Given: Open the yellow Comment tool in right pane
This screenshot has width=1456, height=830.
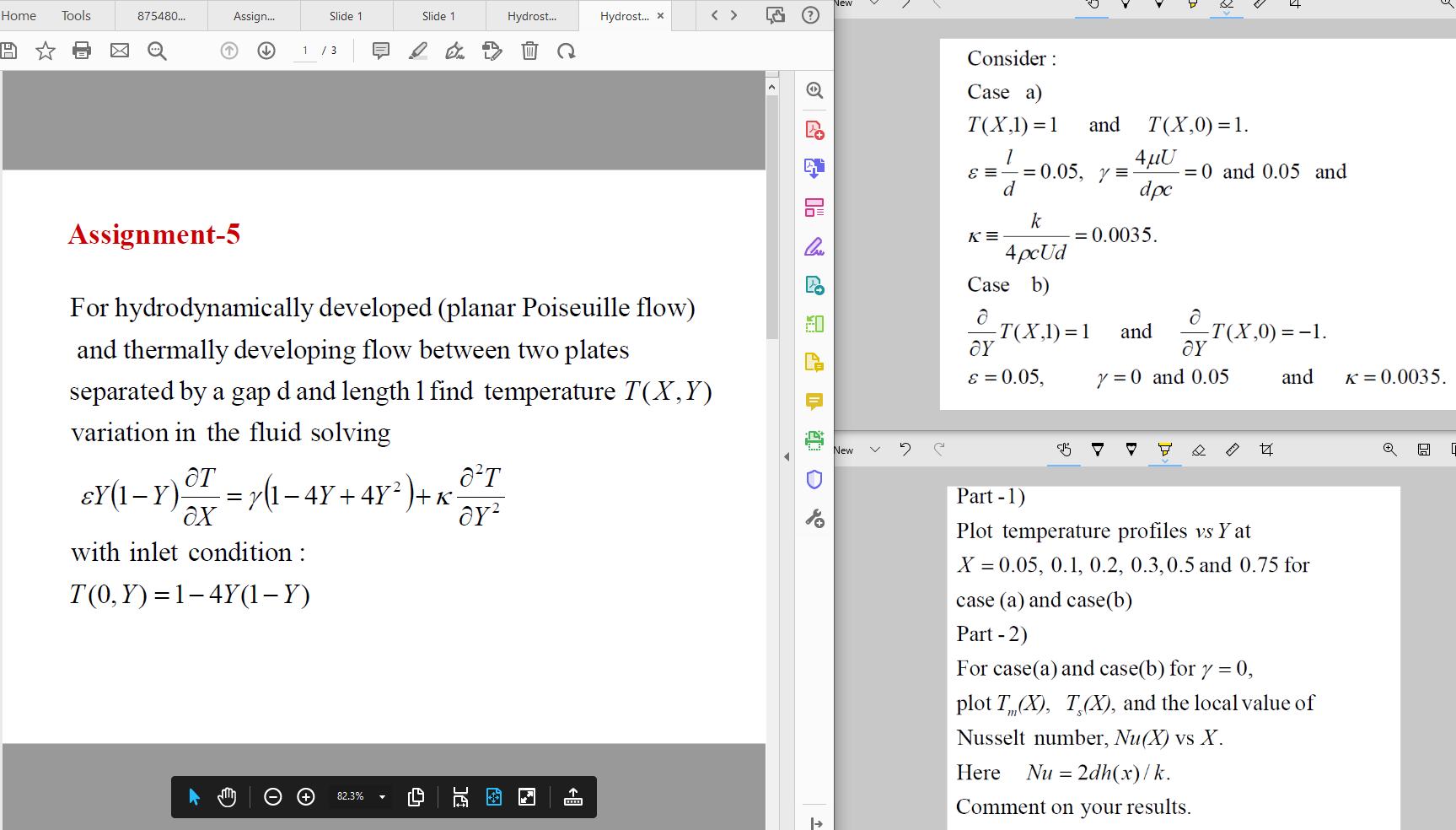Looking at the screenshot, I should (814, 402).
